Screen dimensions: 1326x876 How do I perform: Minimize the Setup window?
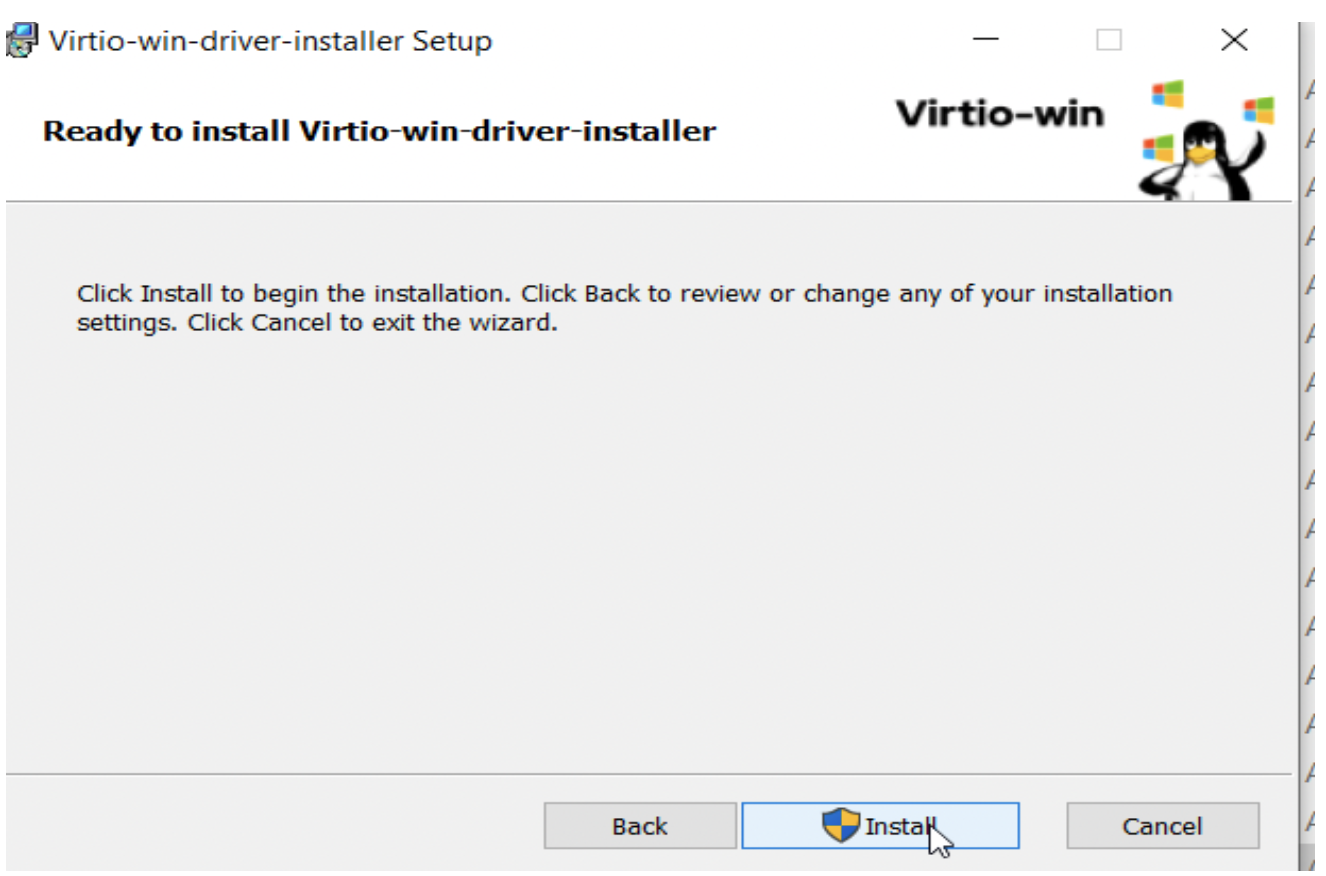[x=986, y=40]
